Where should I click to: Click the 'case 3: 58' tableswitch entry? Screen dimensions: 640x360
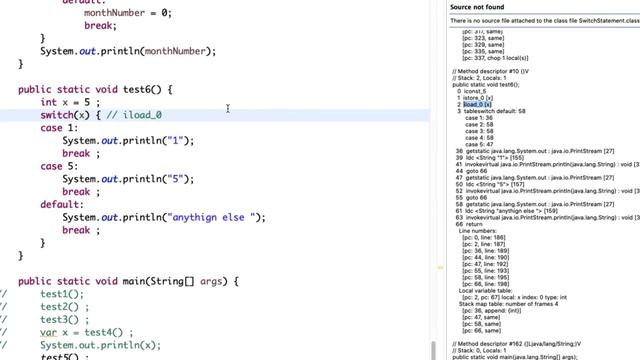479,131
